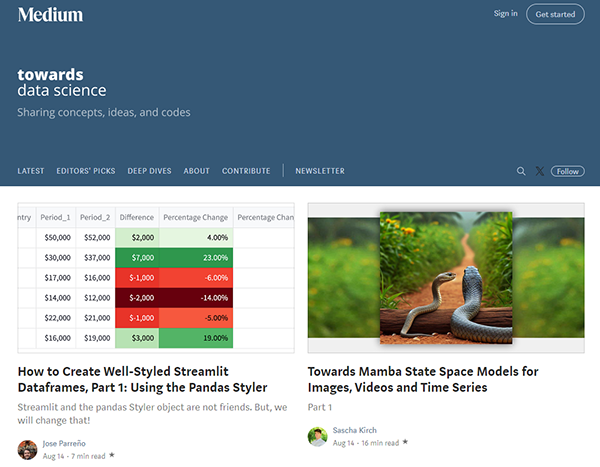This screenshot has width=600, height=467.
Task: Click the Aug 14 - 16 min read text
Action: pos(366,443)
